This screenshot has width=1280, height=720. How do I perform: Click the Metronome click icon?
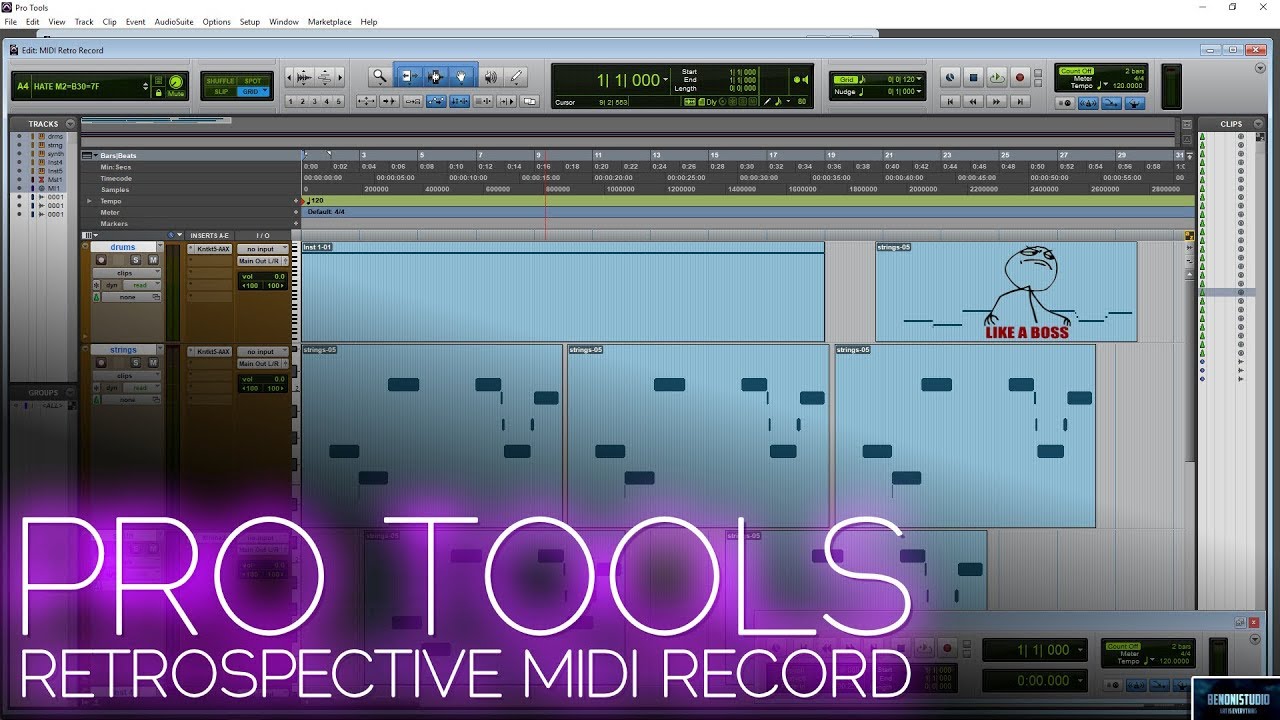tap(1088, 101)
